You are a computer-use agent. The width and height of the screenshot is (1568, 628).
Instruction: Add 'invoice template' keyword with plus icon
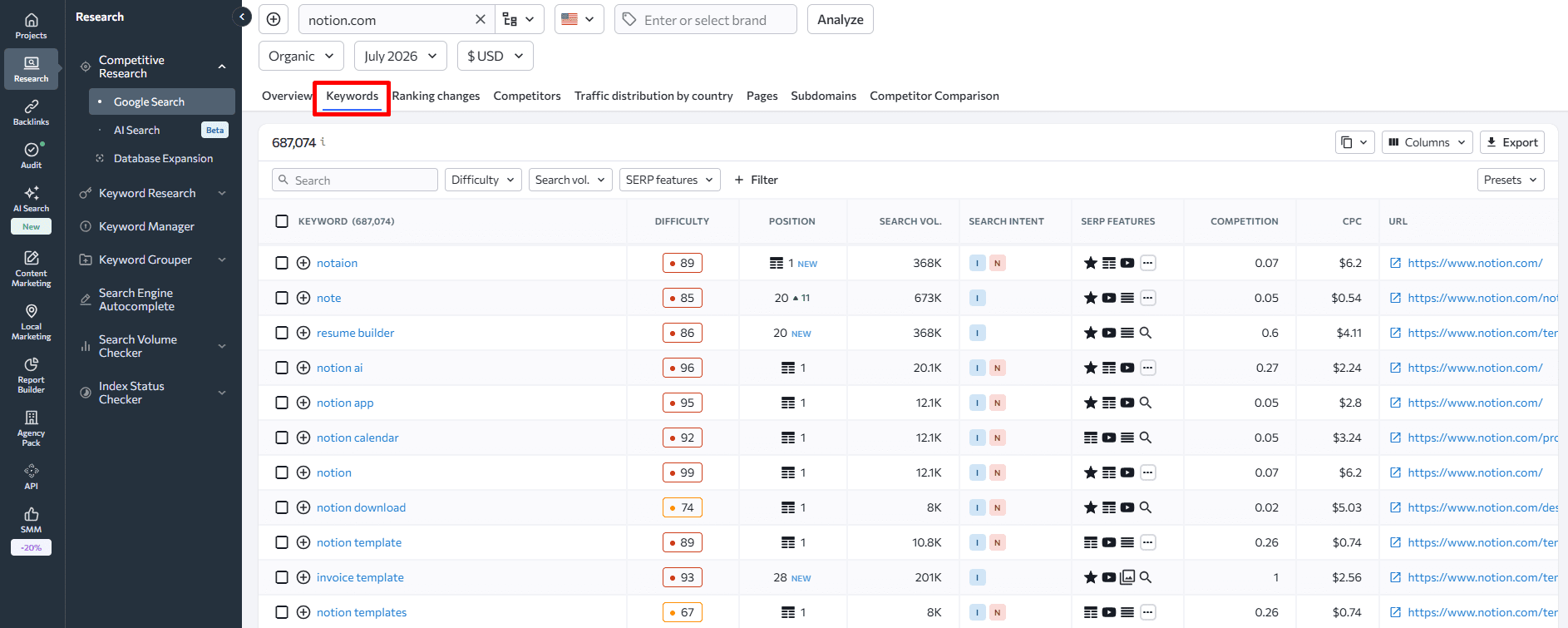[x=303, y=577]
